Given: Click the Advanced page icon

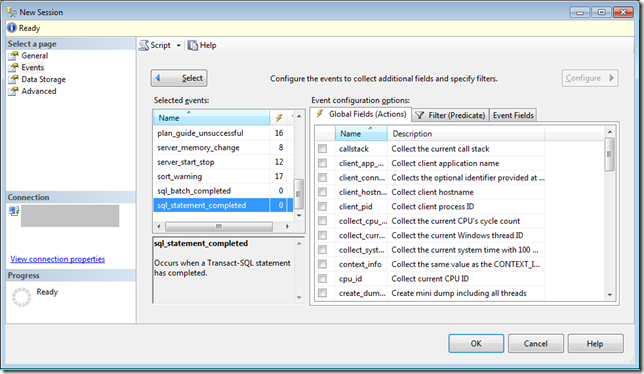Looking at the screenshot, I should (x=14, y=91).
